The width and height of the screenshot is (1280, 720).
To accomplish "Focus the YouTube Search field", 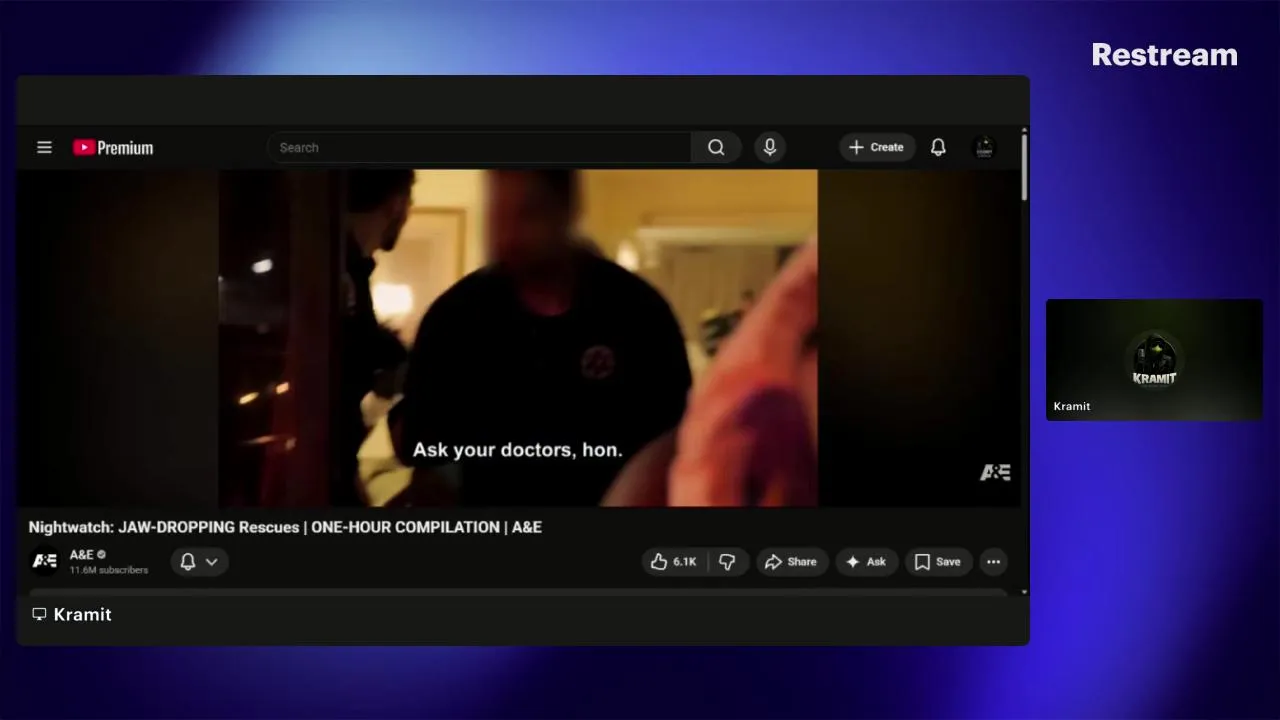I will pyautogui.click(x=479, y=147).
